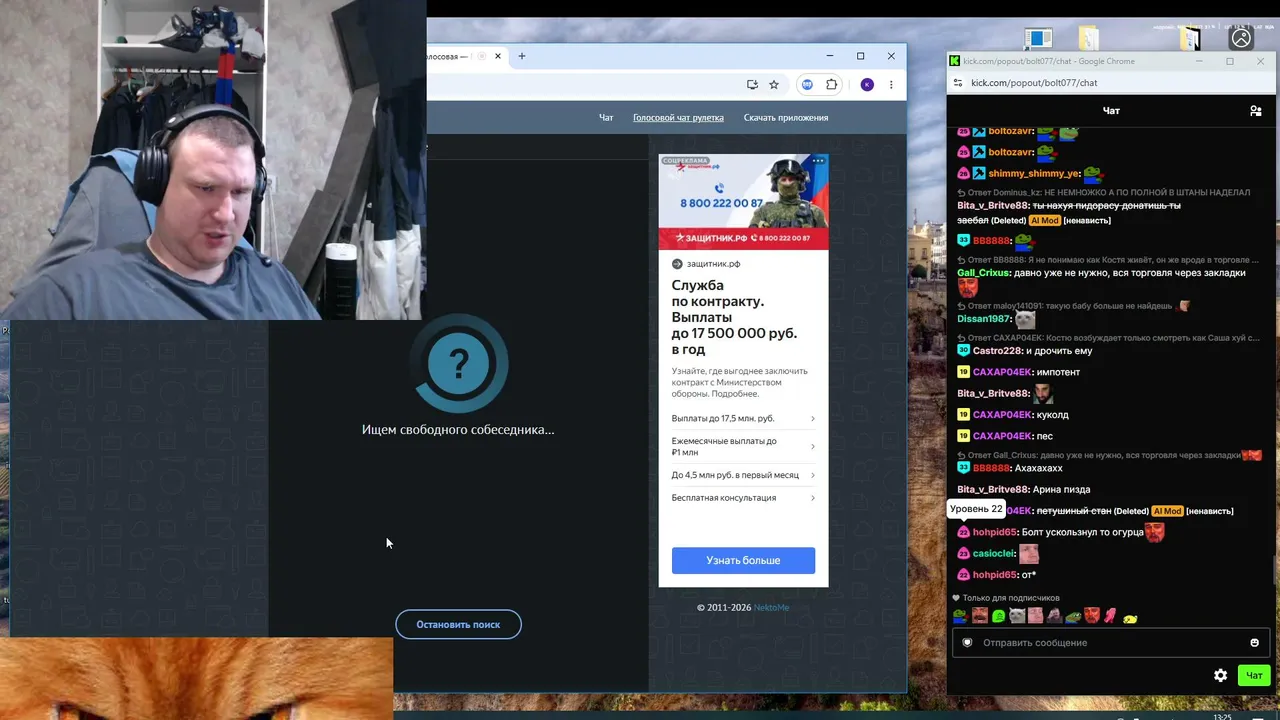The image size is (1280, 720).
Task: Expand Выплаты до 17,5 млн. руб. row
Action: pos(743,418)
